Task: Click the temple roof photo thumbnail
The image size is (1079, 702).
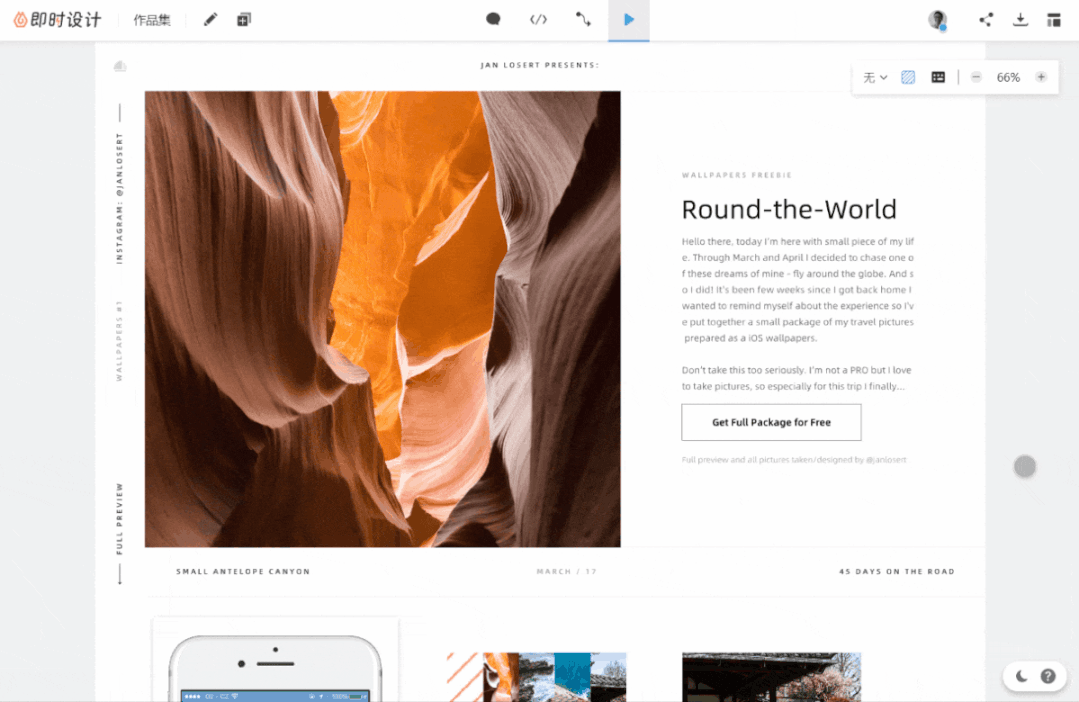Action: click(x=771, y=677)
